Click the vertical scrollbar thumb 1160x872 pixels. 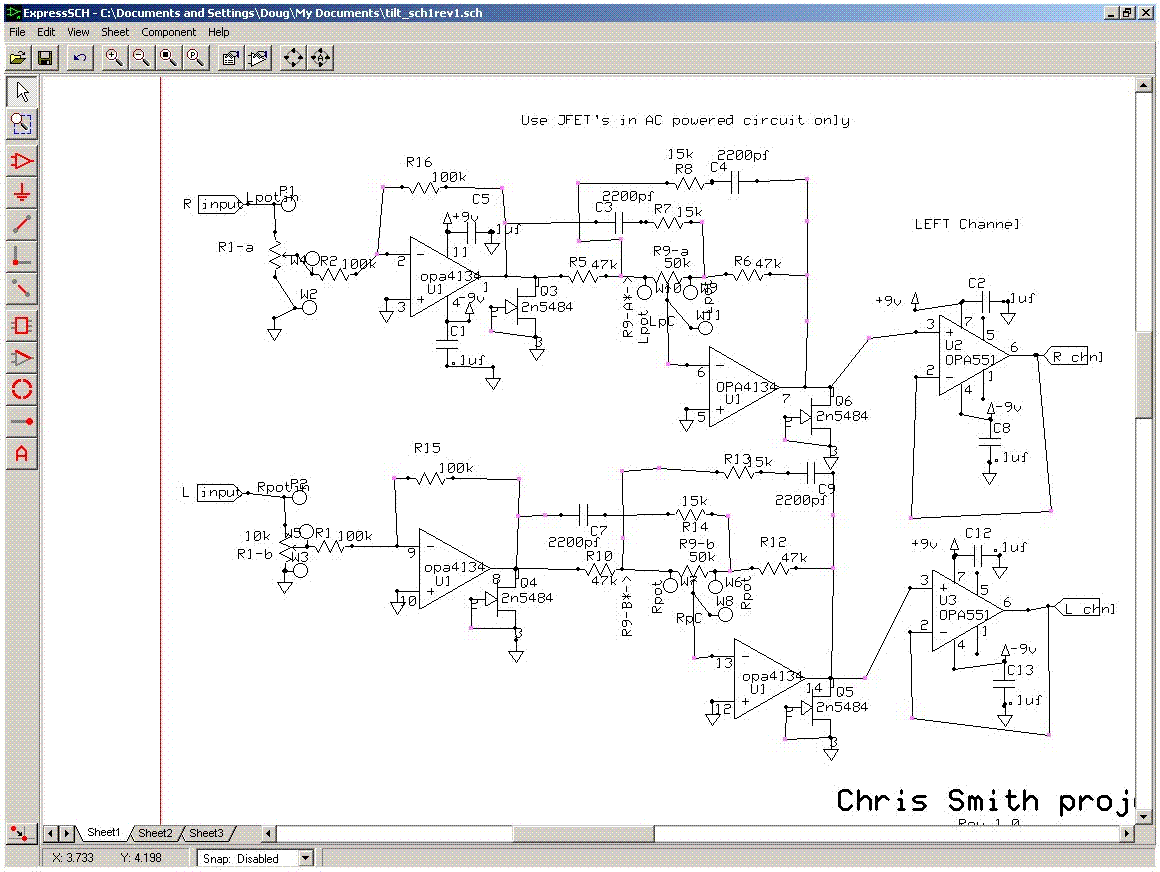tap(1144, 376)
